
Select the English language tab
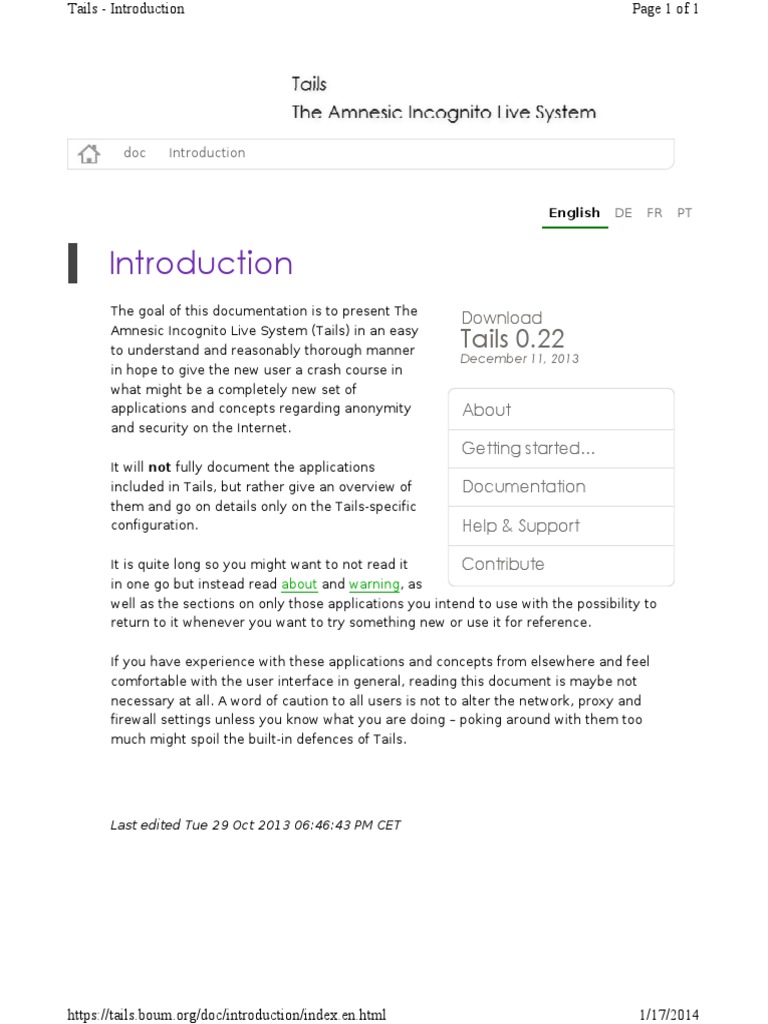(x=574, y=213)
